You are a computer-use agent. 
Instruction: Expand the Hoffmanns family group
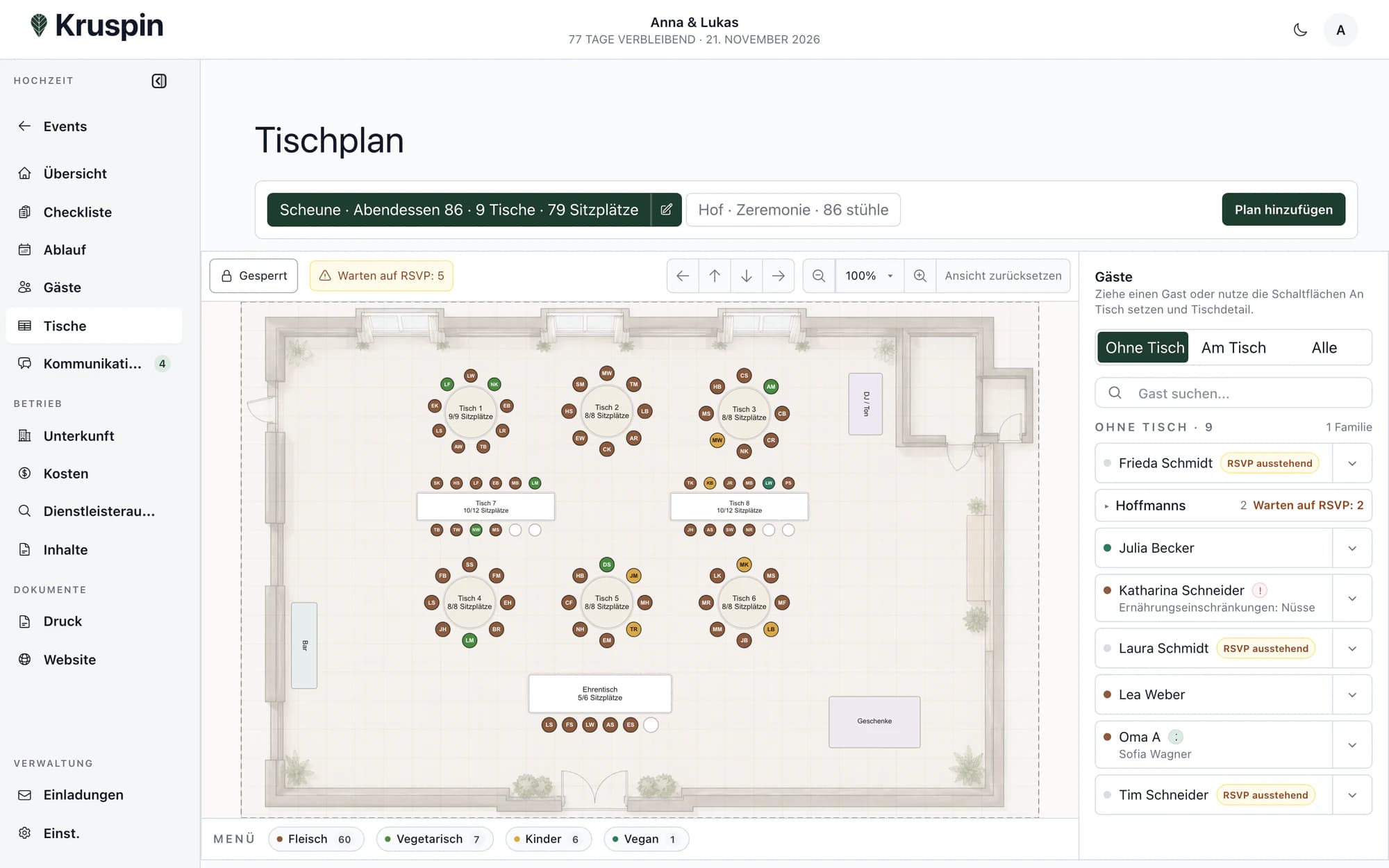click(x=1233, y=506)
